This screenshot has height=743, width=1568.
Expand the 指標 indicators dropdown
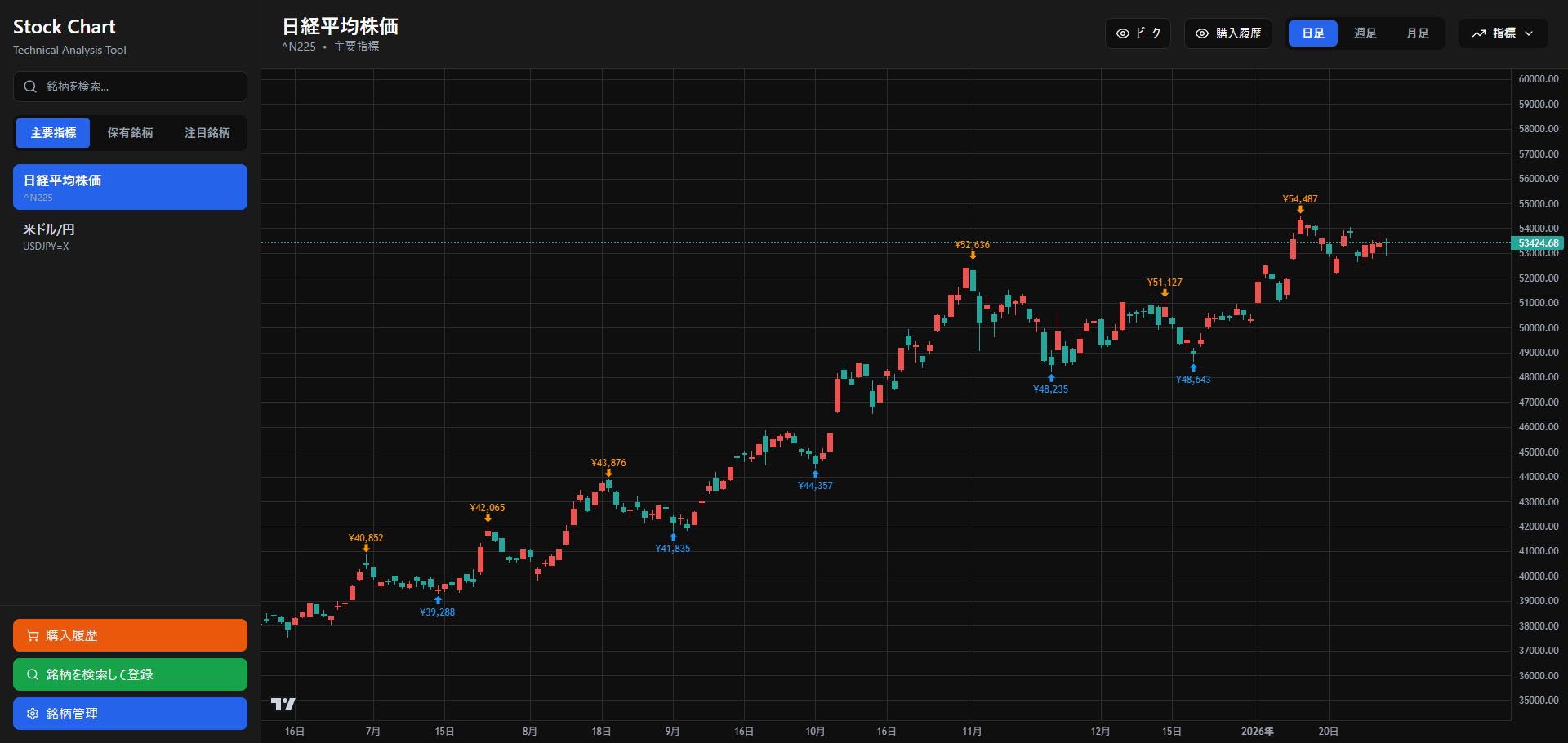1503,33
